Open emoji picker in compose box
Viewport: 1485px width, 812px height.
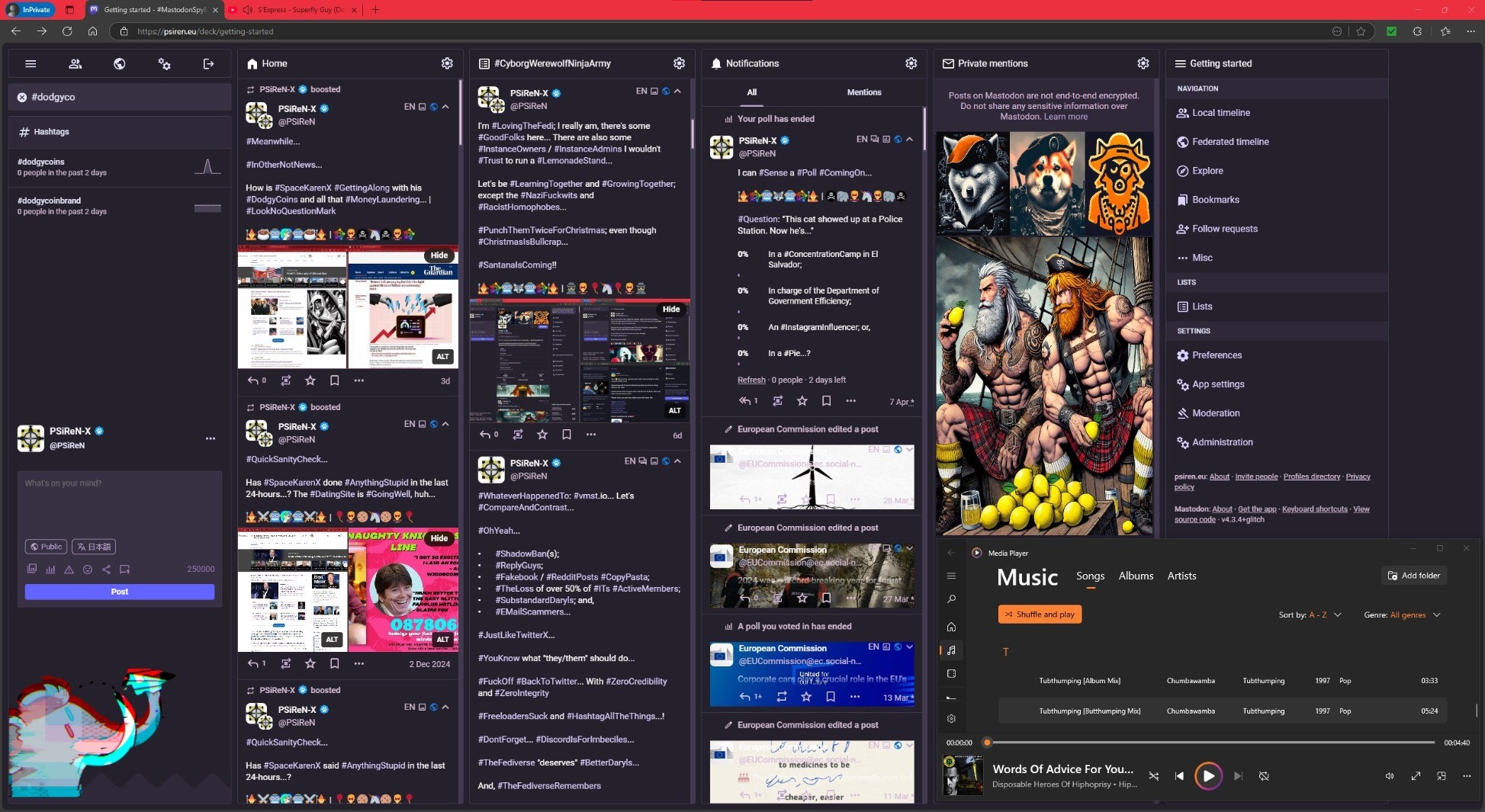(87, 569)
